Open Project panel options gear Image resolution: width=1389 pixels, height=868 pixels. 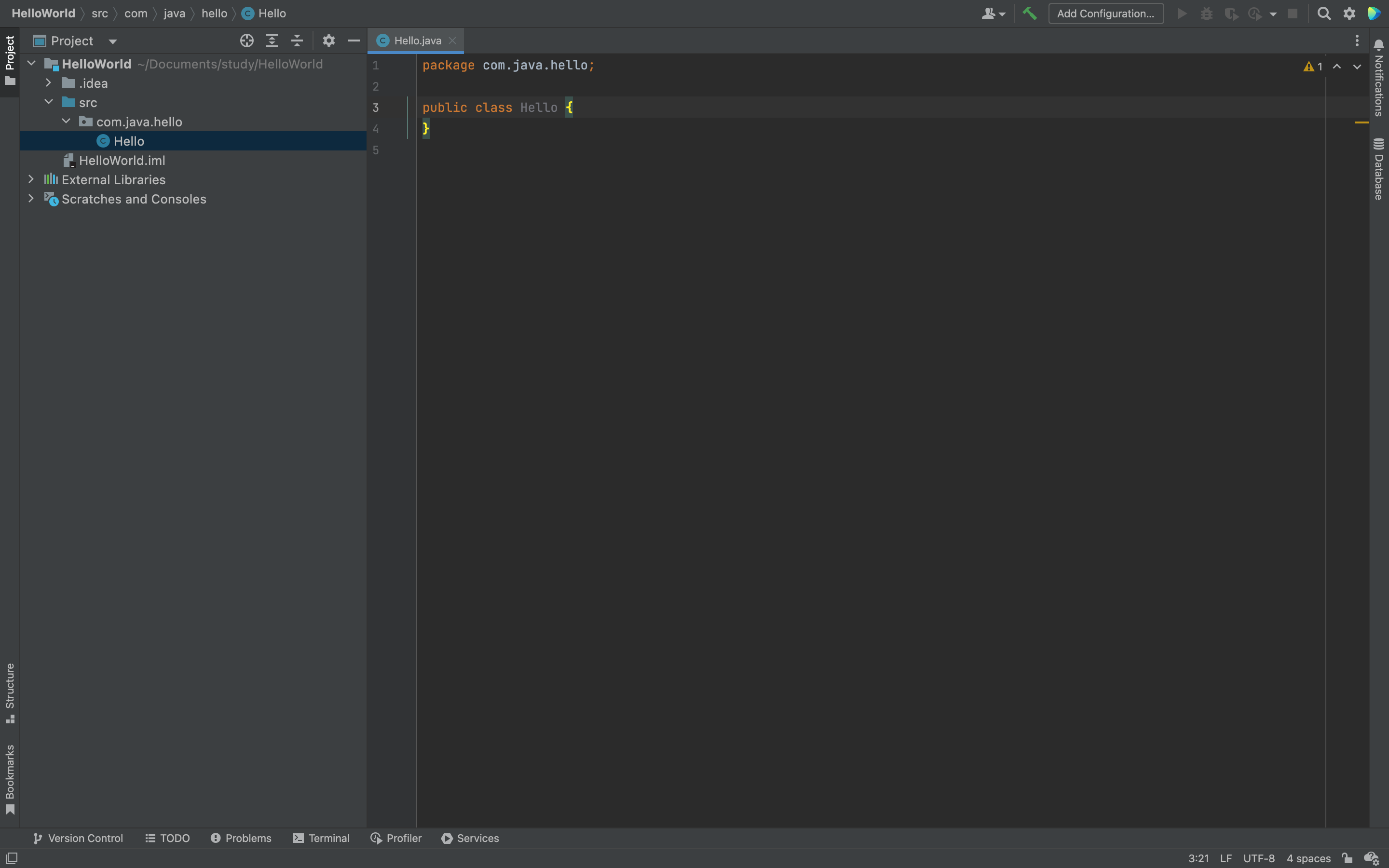[328, 41]
